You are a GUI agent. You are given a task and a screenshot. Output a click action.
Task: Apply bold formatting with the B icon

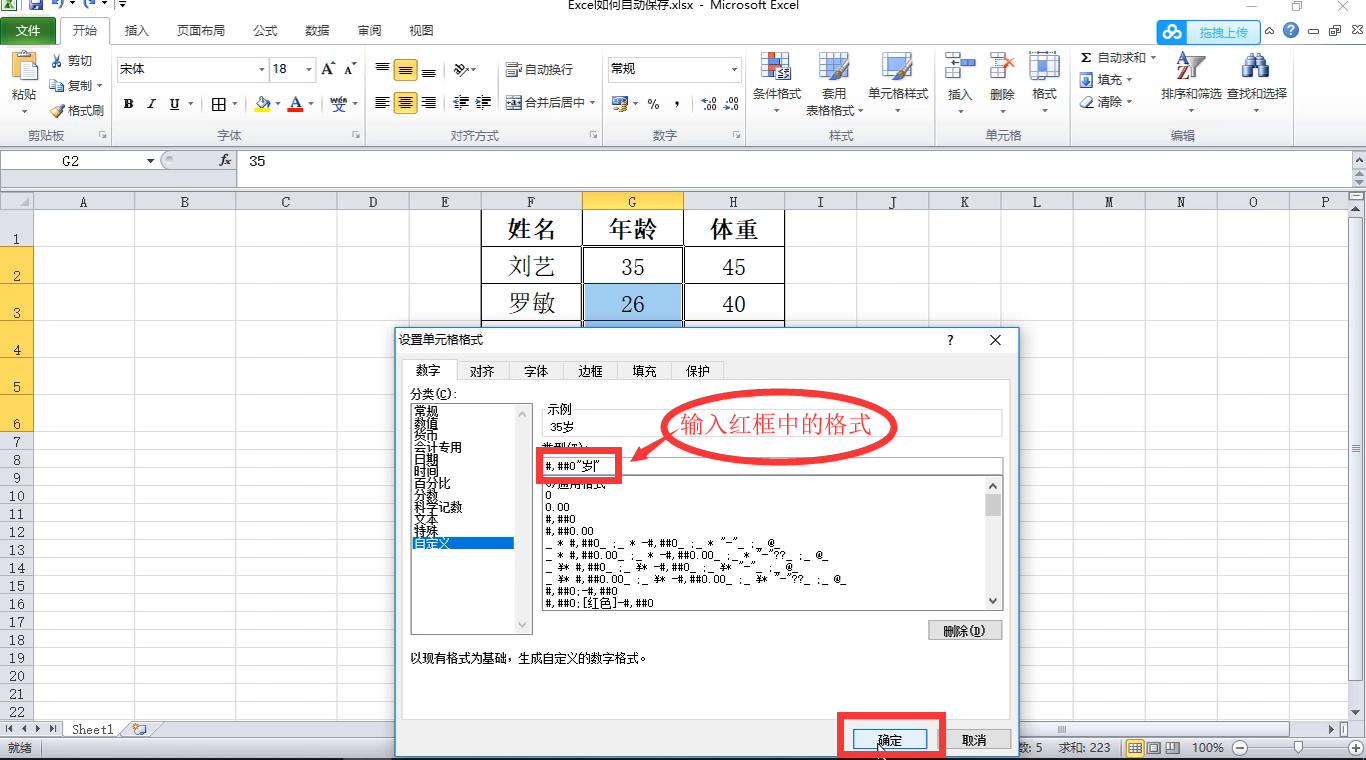128,103
